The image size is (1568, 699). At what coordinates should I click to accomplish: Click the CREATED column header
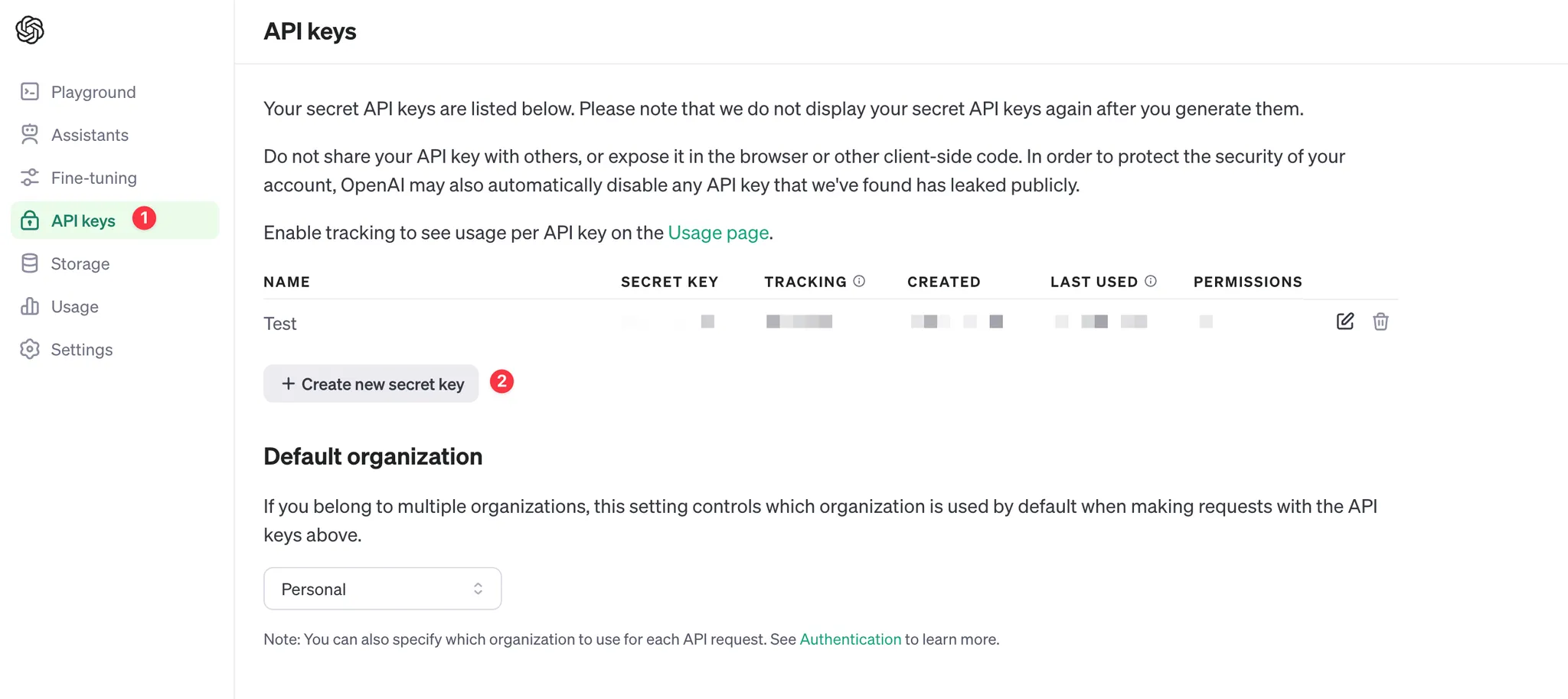pos(944,282)
